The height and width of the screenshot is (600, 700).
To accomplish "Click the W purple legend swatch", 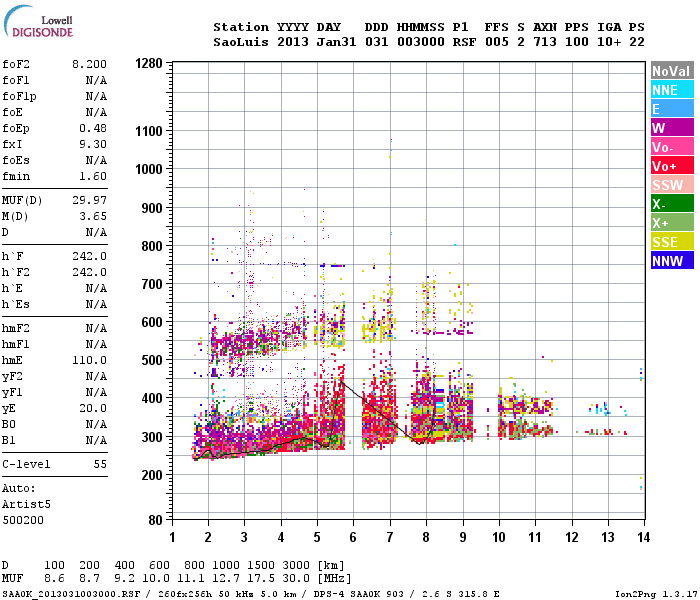I will (672, 128).
